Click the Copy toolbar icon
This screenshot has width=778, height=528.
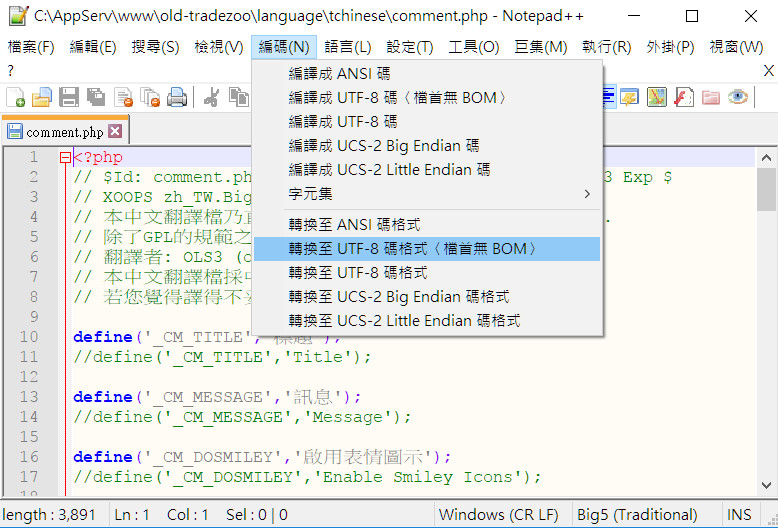click(x=239, y=97)
